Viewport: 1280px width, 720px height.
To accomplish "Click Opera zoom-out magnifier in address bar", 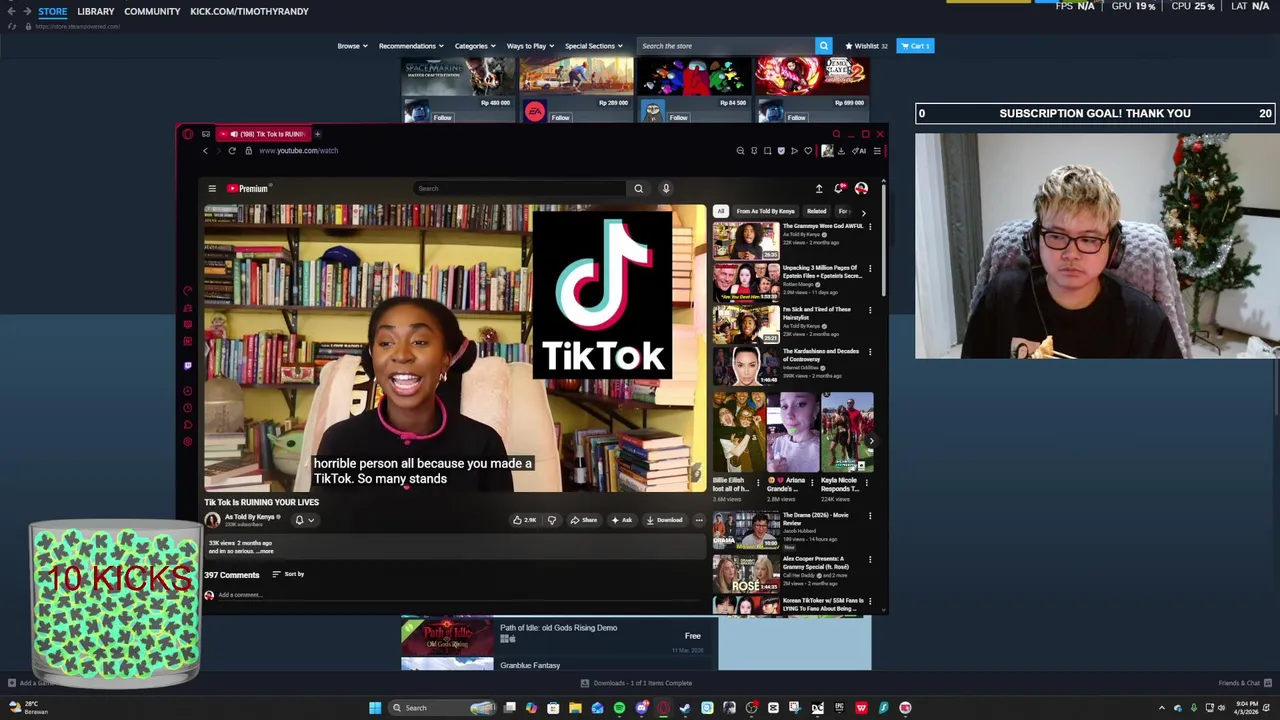I will click(740, 151).
